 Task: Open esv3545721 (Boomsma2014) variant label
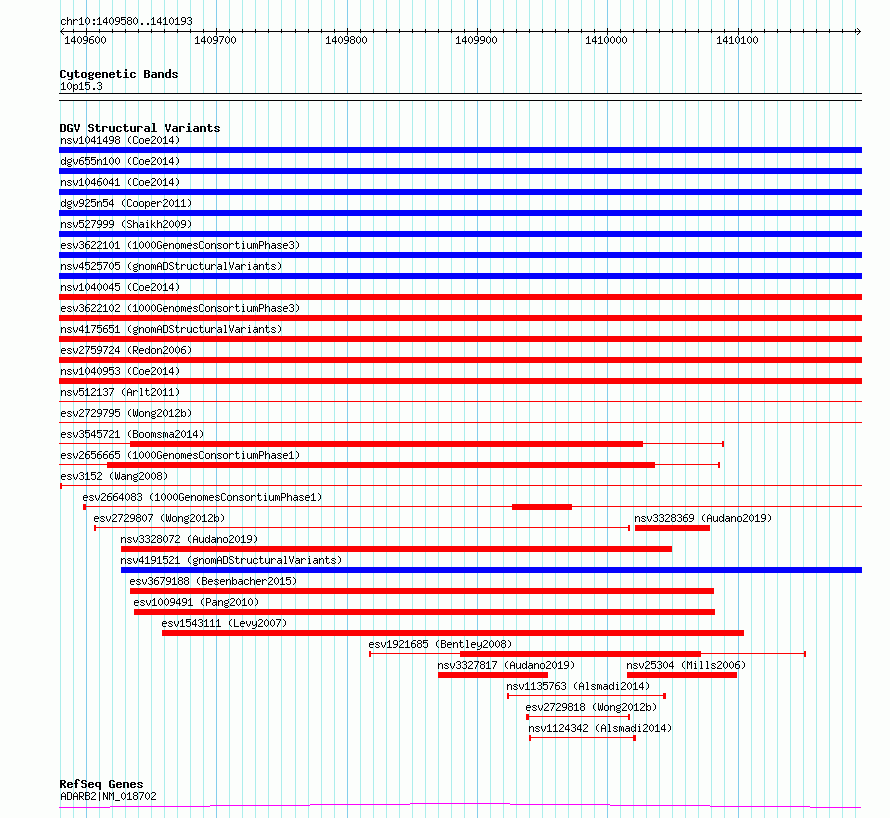(x=132, y=434)
